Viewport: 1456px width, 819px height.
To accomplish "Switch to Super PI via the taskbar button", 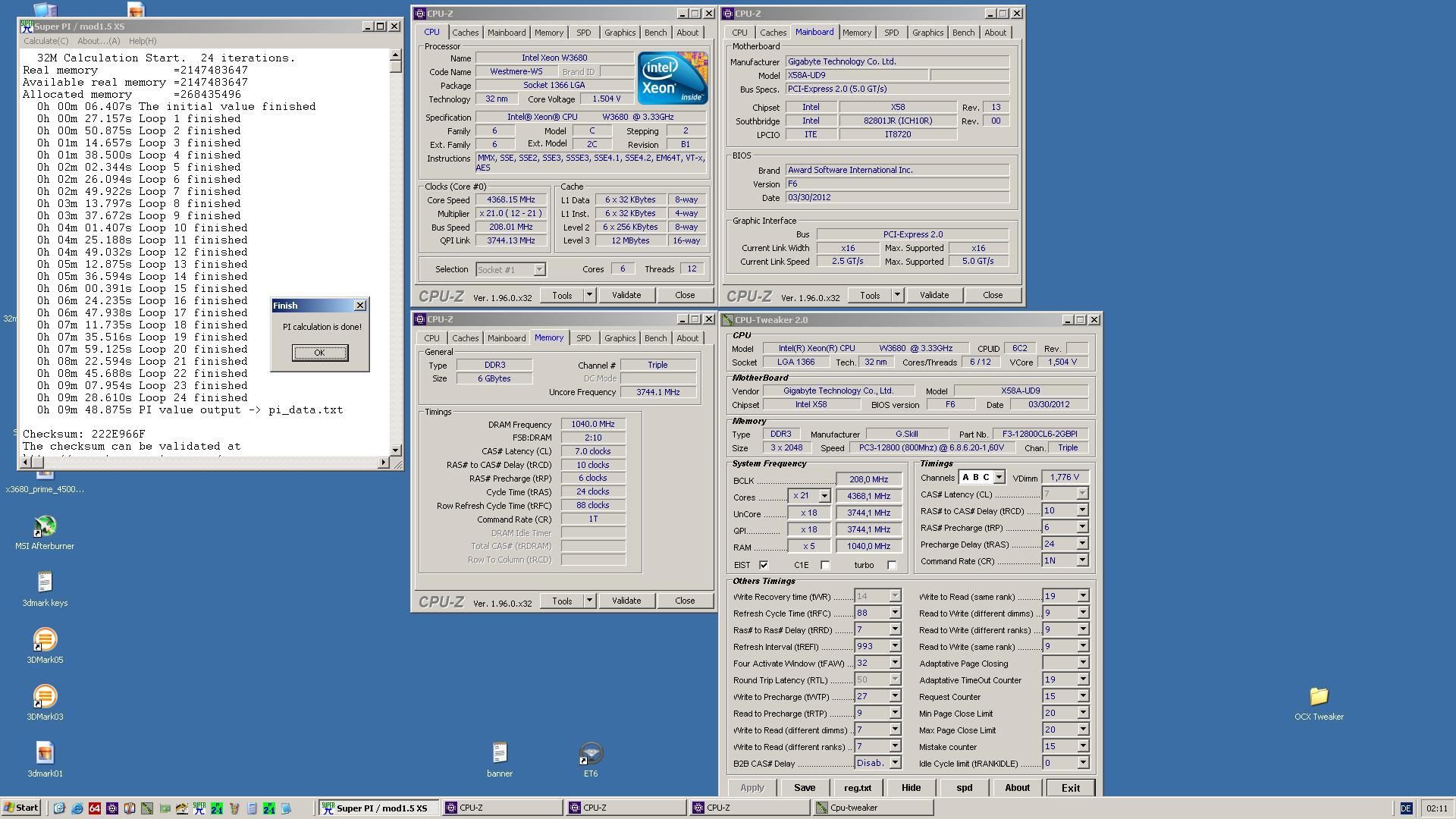I will click(378, 808).
